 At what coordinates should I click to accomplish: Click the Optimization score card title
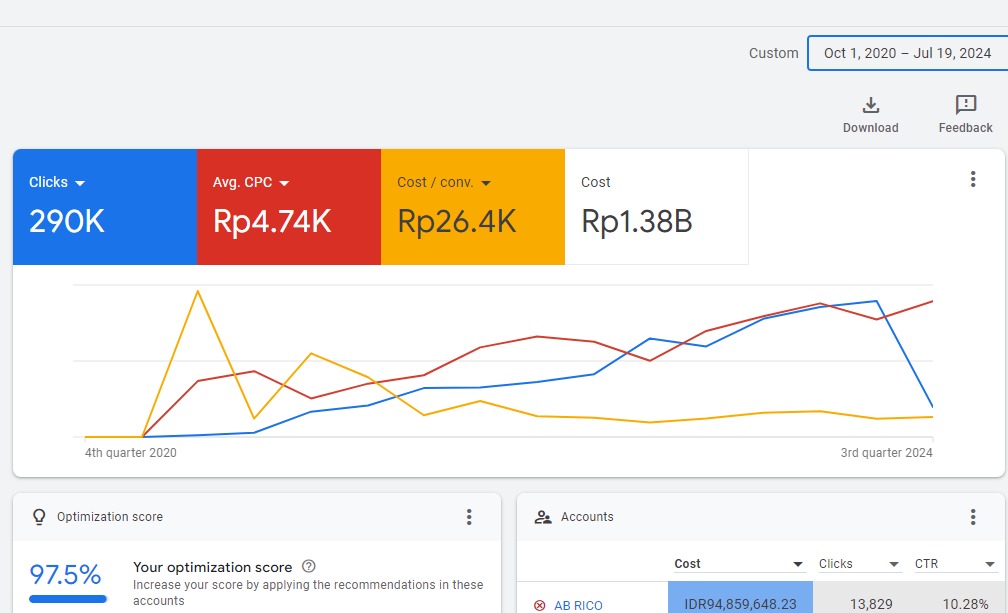click(110, 517)
